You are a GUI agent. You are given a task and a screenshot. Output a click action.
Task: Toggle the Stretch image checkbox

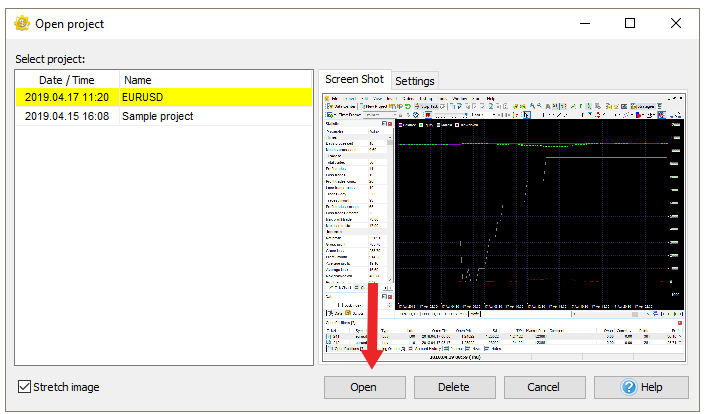(25, 387)
